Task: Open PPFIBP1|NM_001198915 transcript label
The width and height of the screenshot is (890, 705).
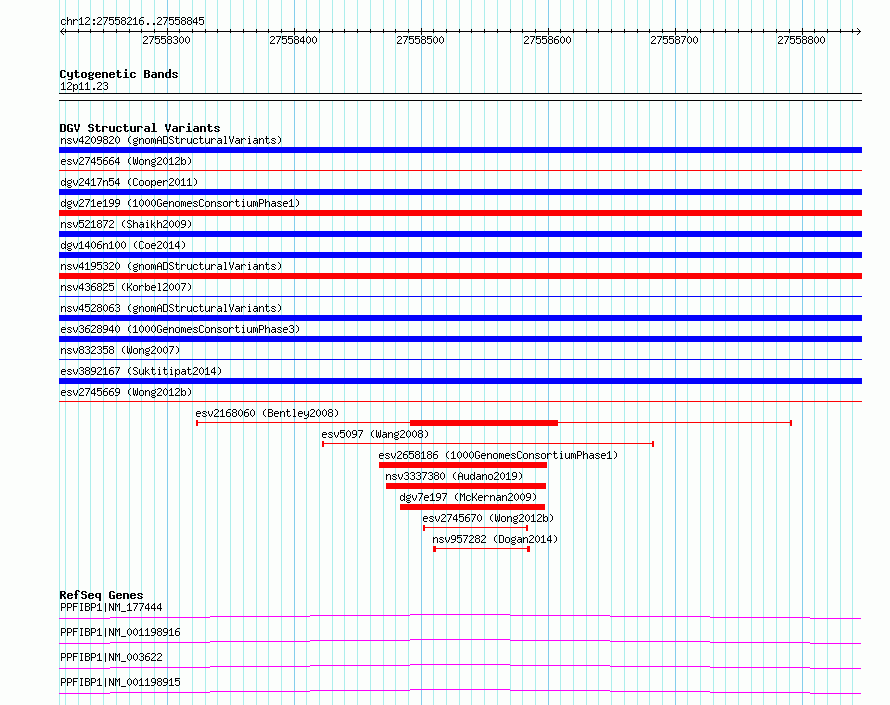Action: tap(120, 682)
